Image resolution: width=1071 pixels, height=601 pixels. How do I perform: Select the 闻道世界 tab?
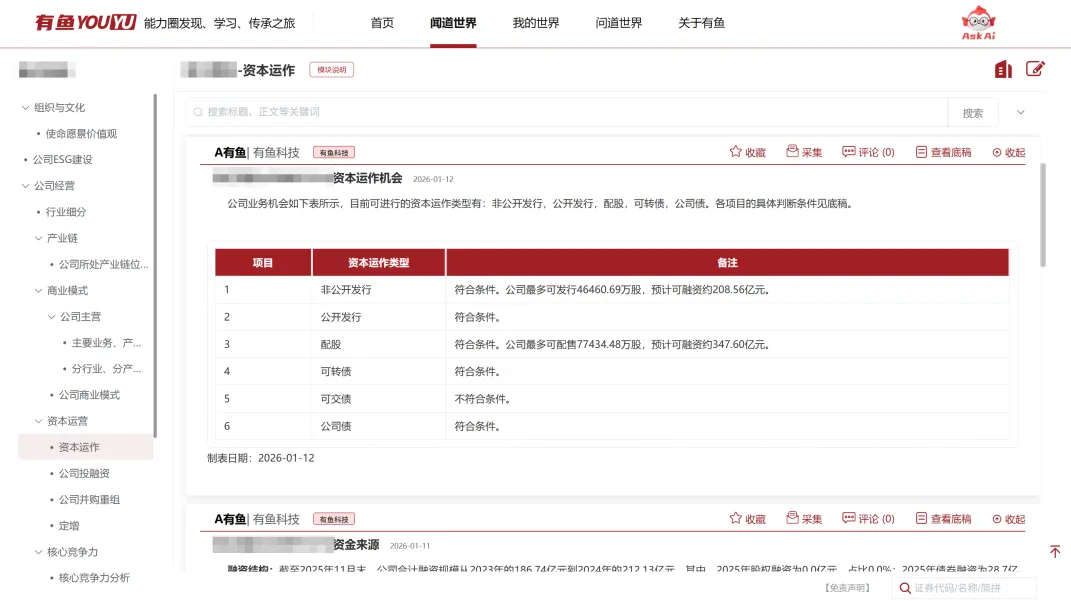pyautogui.click(x=453, y=23)
